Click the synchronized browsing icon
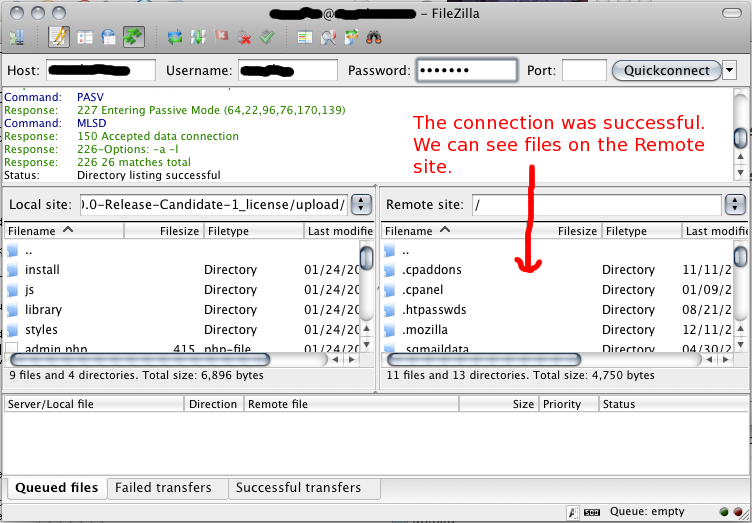This screenshot has height=523, width=752. click(x=351, y=38)
